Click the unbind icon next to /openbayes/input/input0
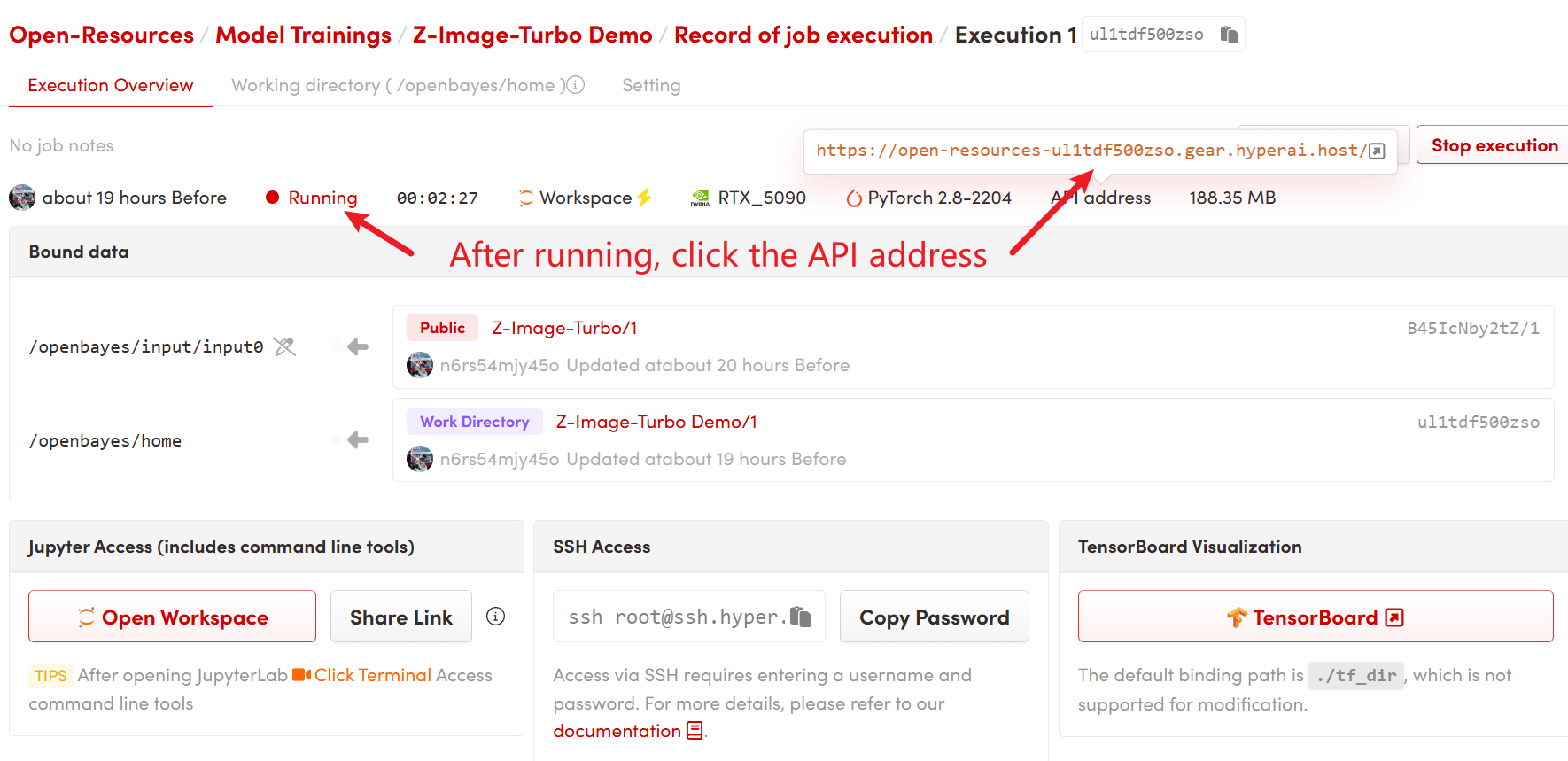1568x761 pixels. coord(284,346)
